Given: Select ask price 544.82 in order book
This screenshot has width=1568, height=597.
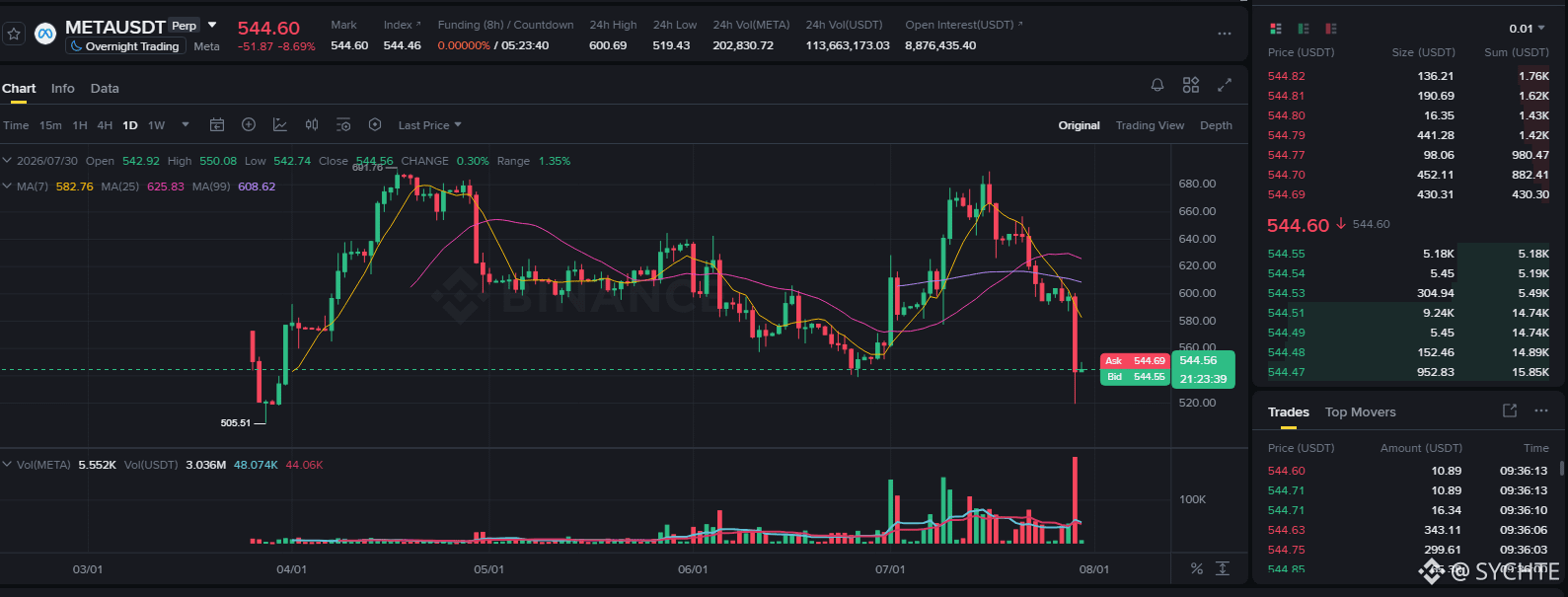Looking at the screenshot, I should pos(1286,76).
